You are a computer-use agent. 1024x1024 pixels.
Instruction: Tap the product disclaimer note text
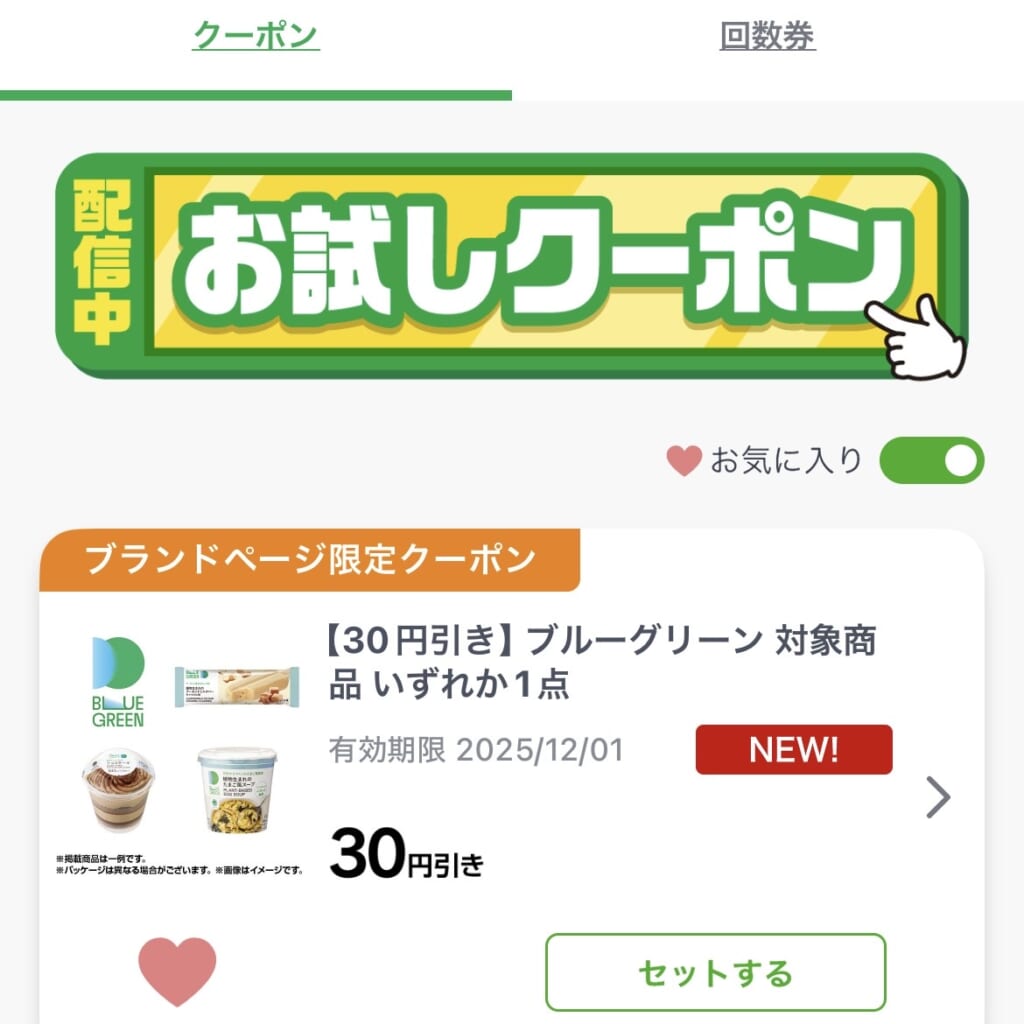[x=180, y=864]
